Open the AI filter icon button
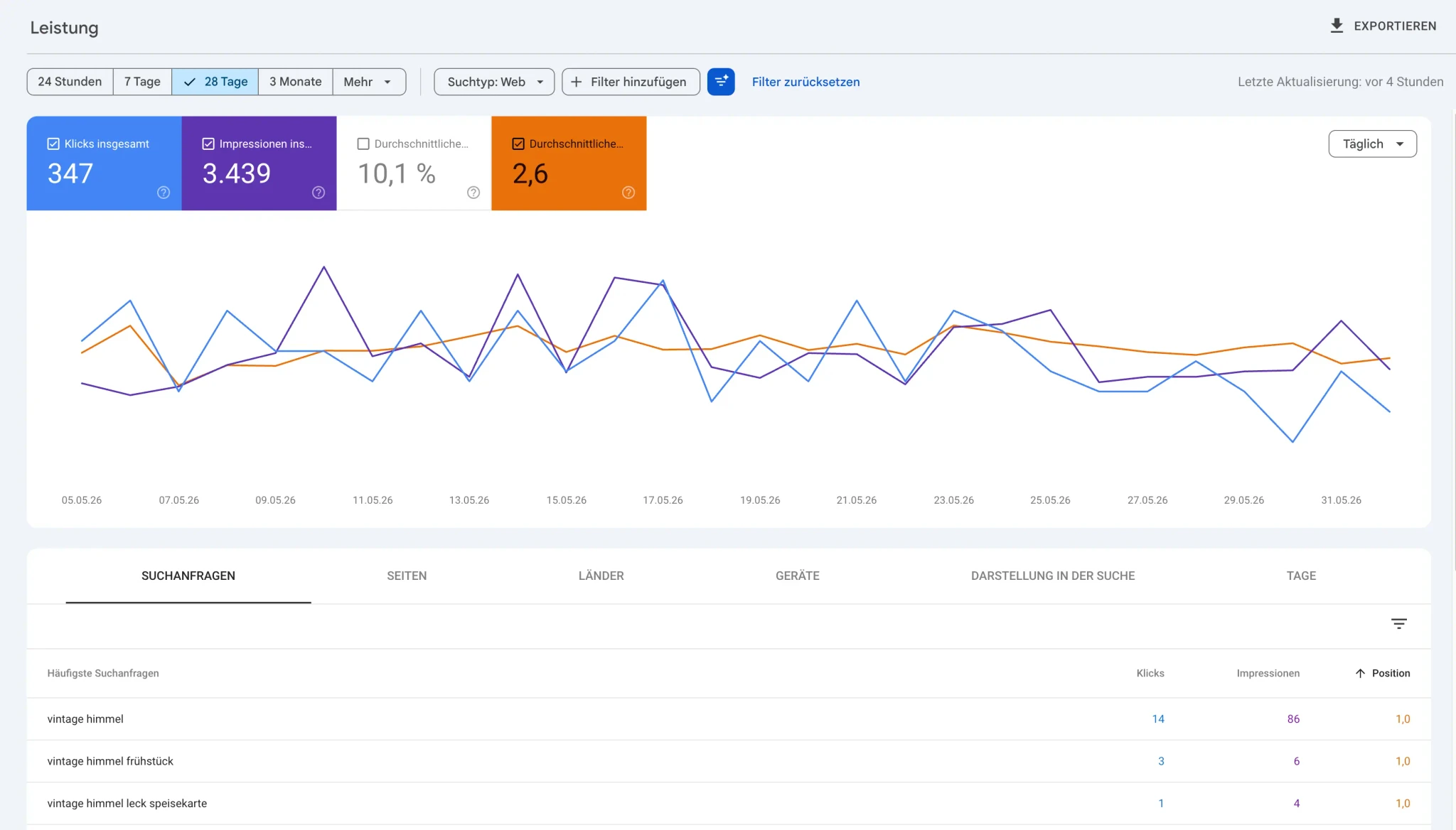The image size is (1456, 830). 721,82
